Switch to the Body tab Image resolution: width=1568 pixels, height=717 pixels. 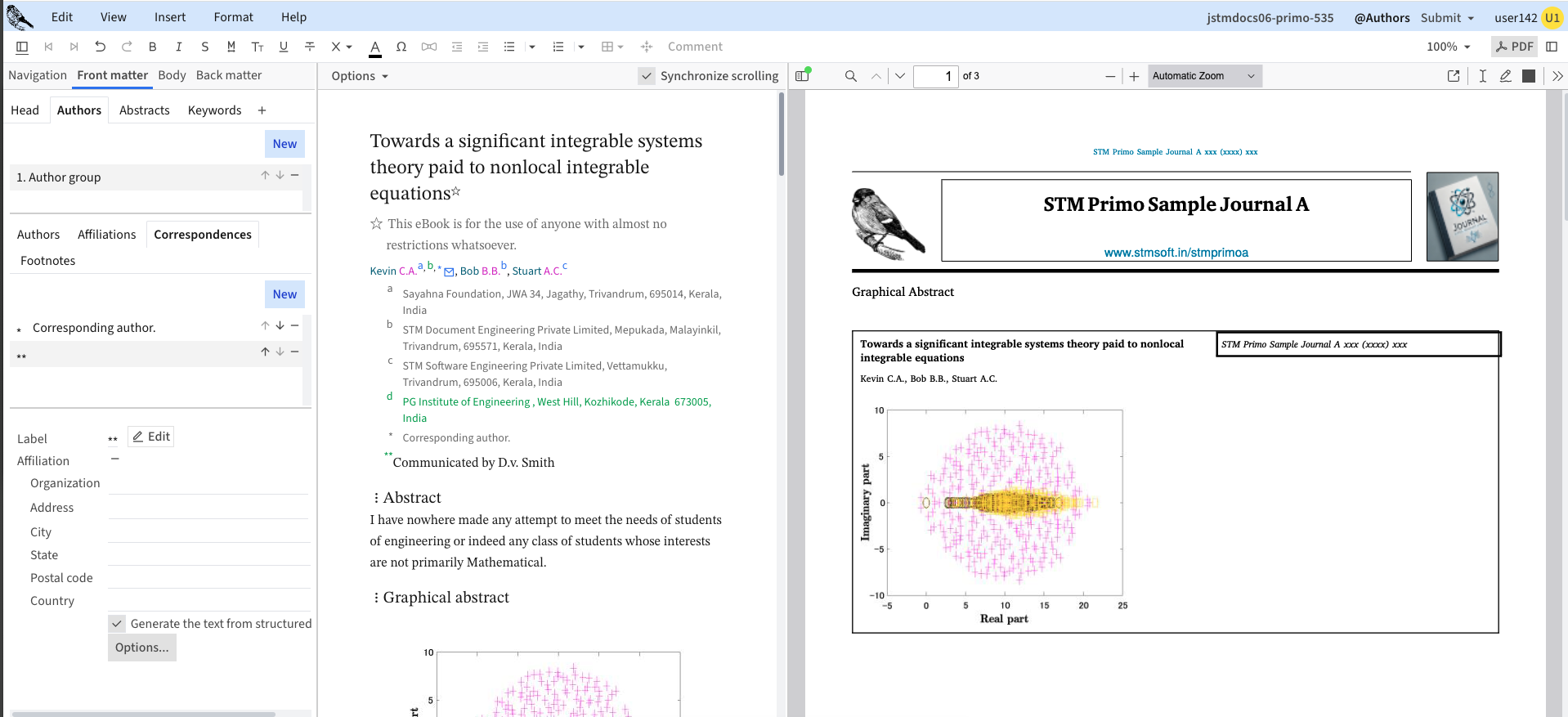[x=172, y=75]
